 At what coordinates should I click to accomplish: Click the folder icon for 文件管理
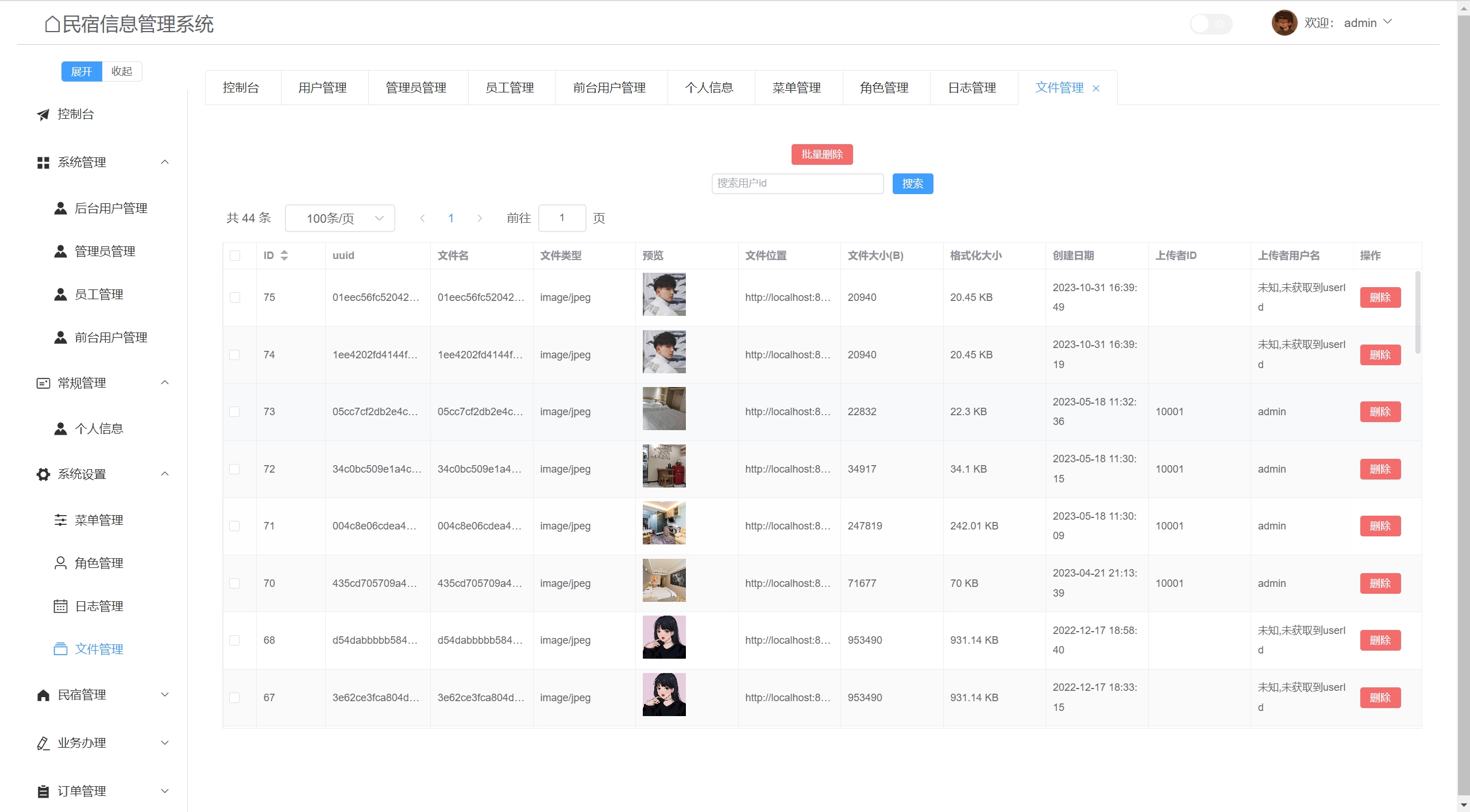(60, 649)
